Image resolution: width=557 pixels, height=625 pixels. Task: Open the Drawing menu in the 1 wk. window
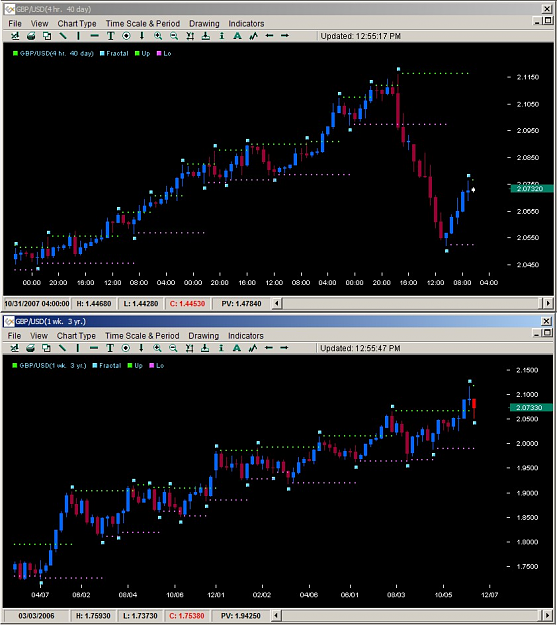point(203,336)
